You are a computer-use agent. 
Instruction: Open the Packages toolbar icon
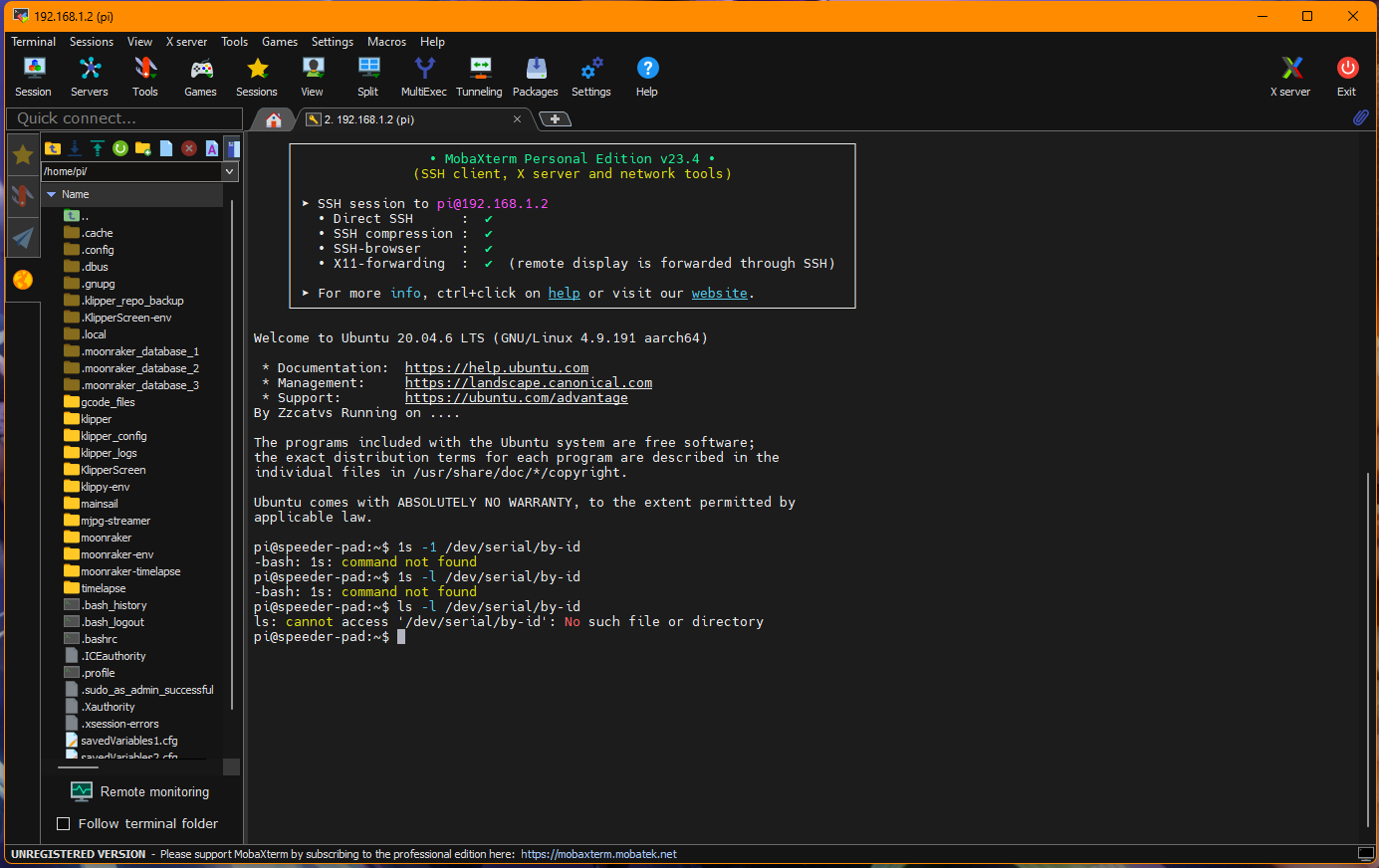pyautogui.click(x=536, y=77)
